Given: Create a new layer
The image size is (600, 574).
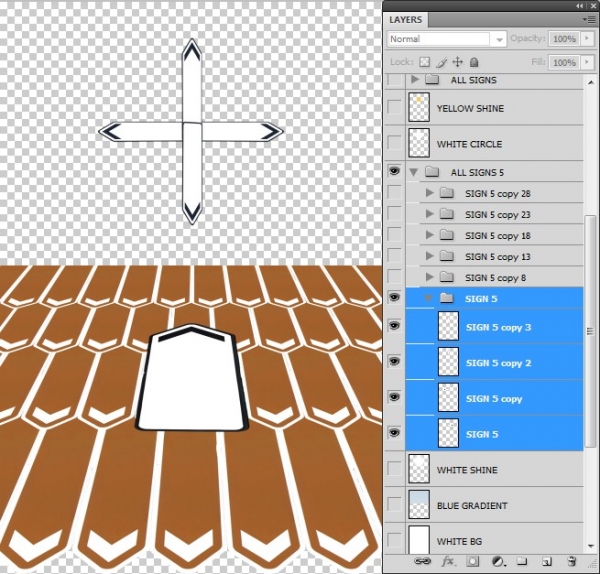Looking at the screenshot, I should 547,561.
